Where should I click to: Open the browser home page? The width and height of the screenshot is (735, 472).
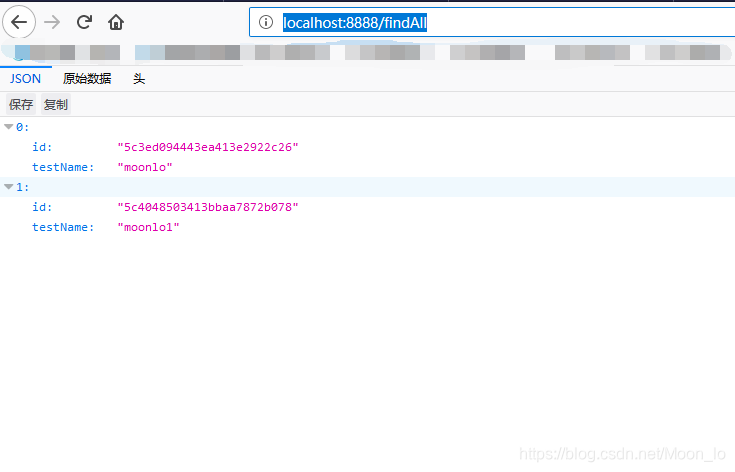pyautogui.click(x=116, y=22)
